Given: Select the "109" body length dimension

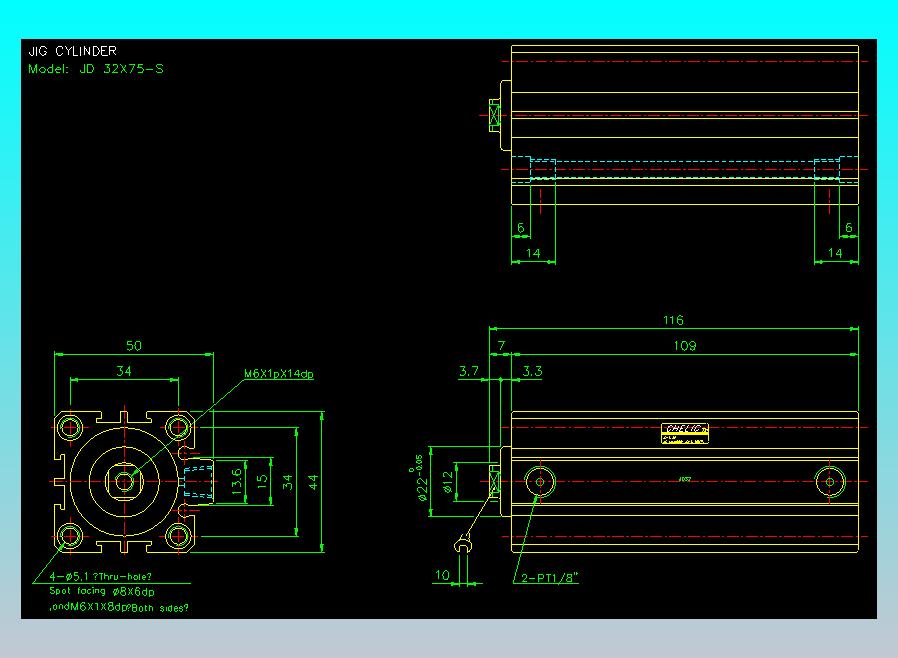Looking at the screenshot, I should (x=685, y=345).
